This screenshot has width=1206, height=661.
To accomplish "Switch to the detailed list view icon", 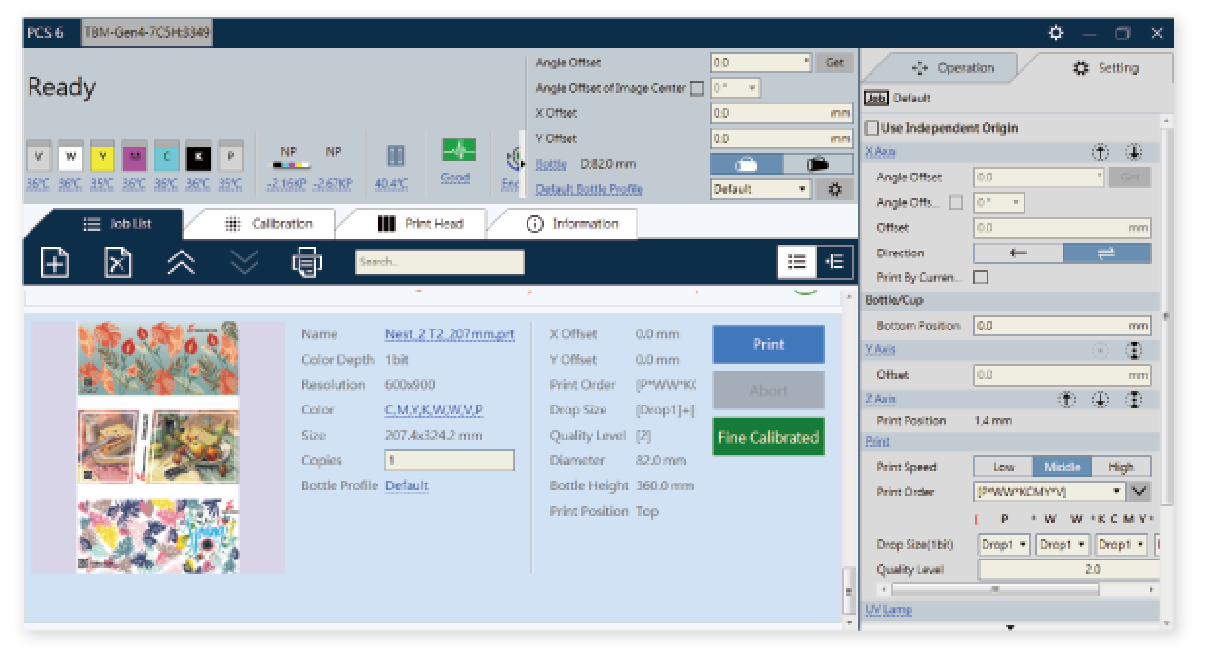I will click(796, 261).
